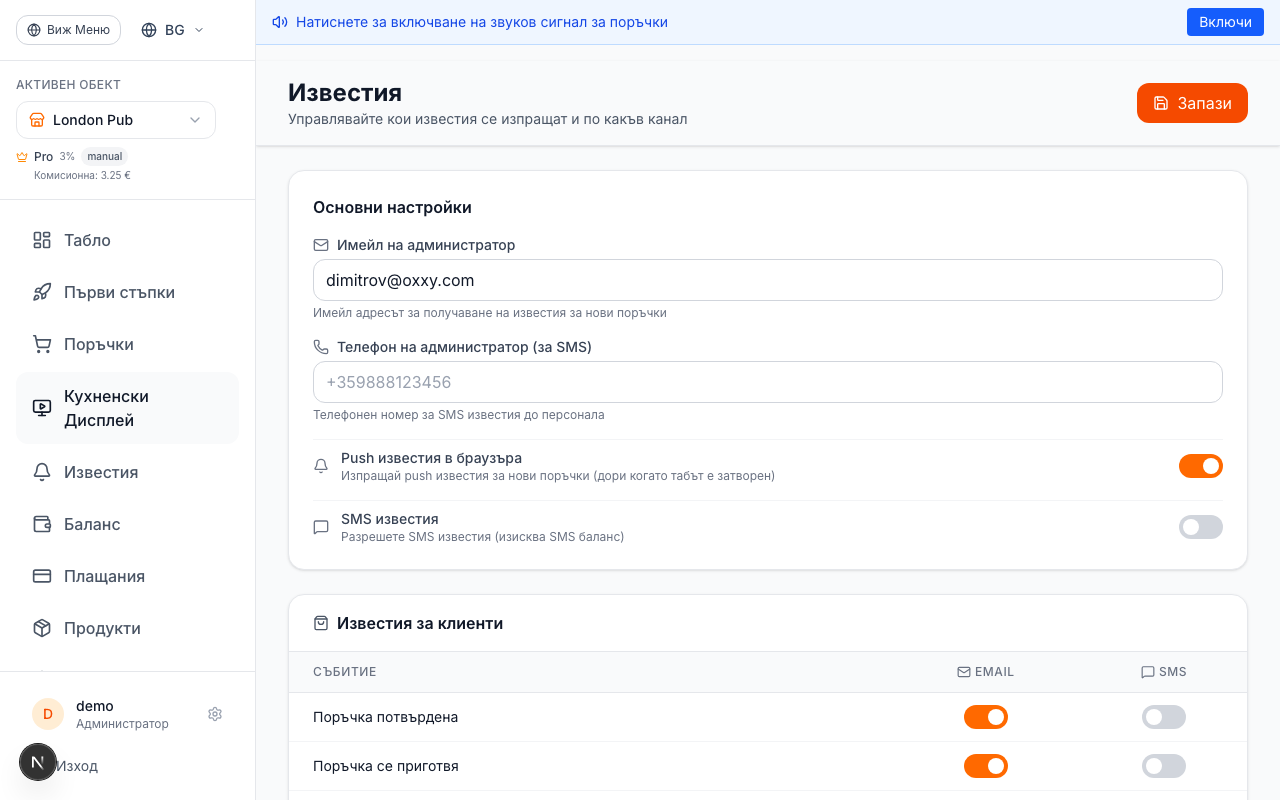1280x800 pixels.
Task: Open Кухненски Дисплей screen icon
Action: (x=41, y=407)
